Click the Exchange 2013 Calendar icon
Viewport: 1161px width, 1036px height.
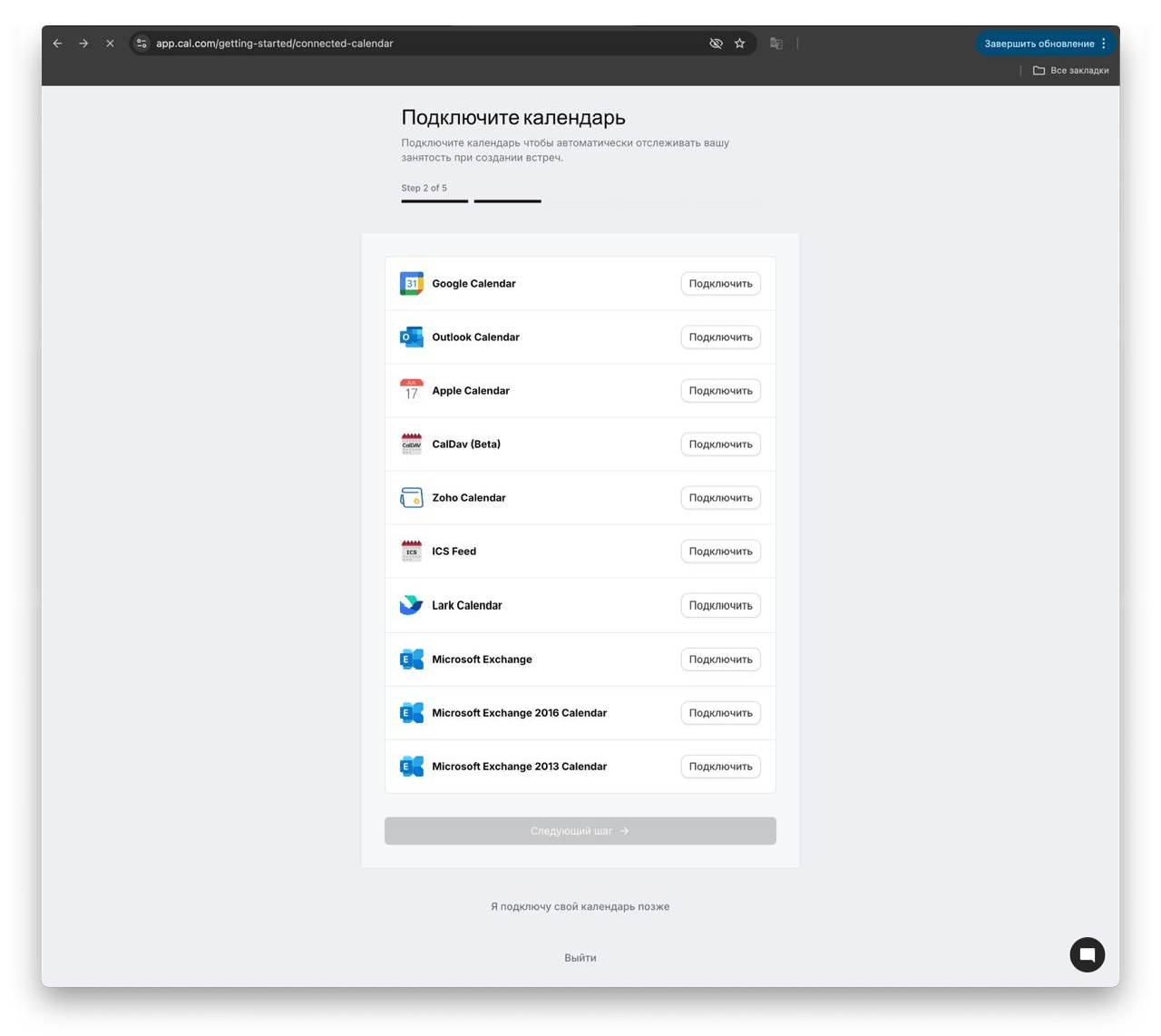tap(412, 767)
